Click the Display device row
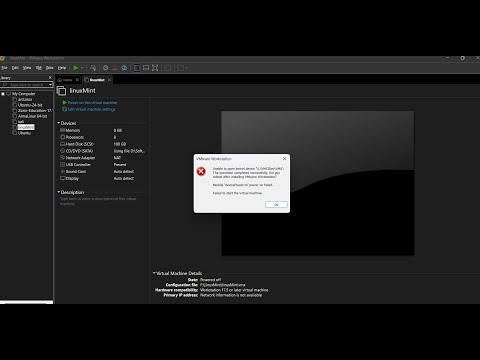Viewport: 480px width, 360px height. (102, 178)
